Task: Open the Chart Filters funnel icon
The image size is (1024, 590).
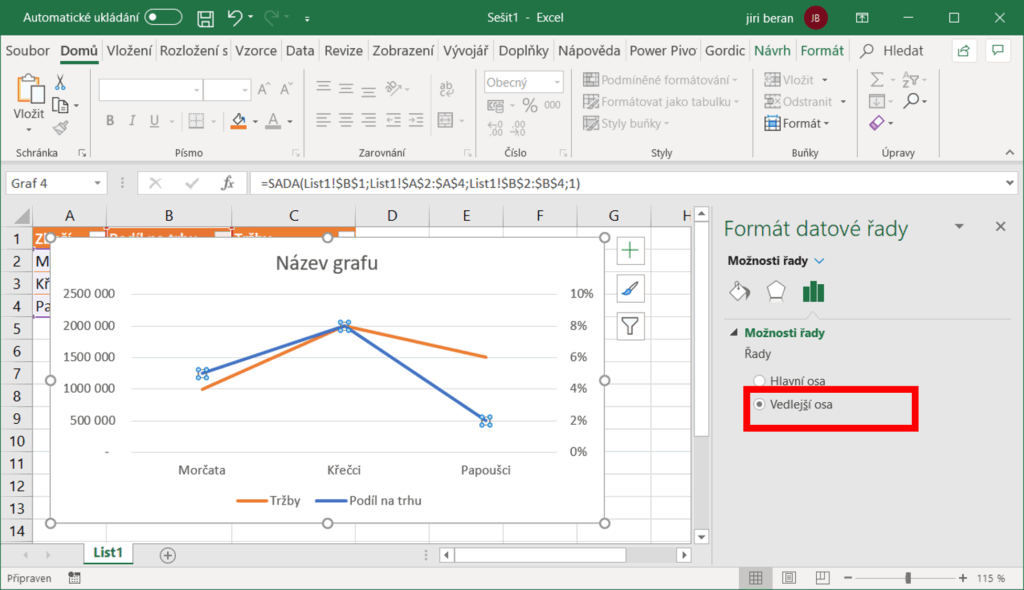Action: 631,326
